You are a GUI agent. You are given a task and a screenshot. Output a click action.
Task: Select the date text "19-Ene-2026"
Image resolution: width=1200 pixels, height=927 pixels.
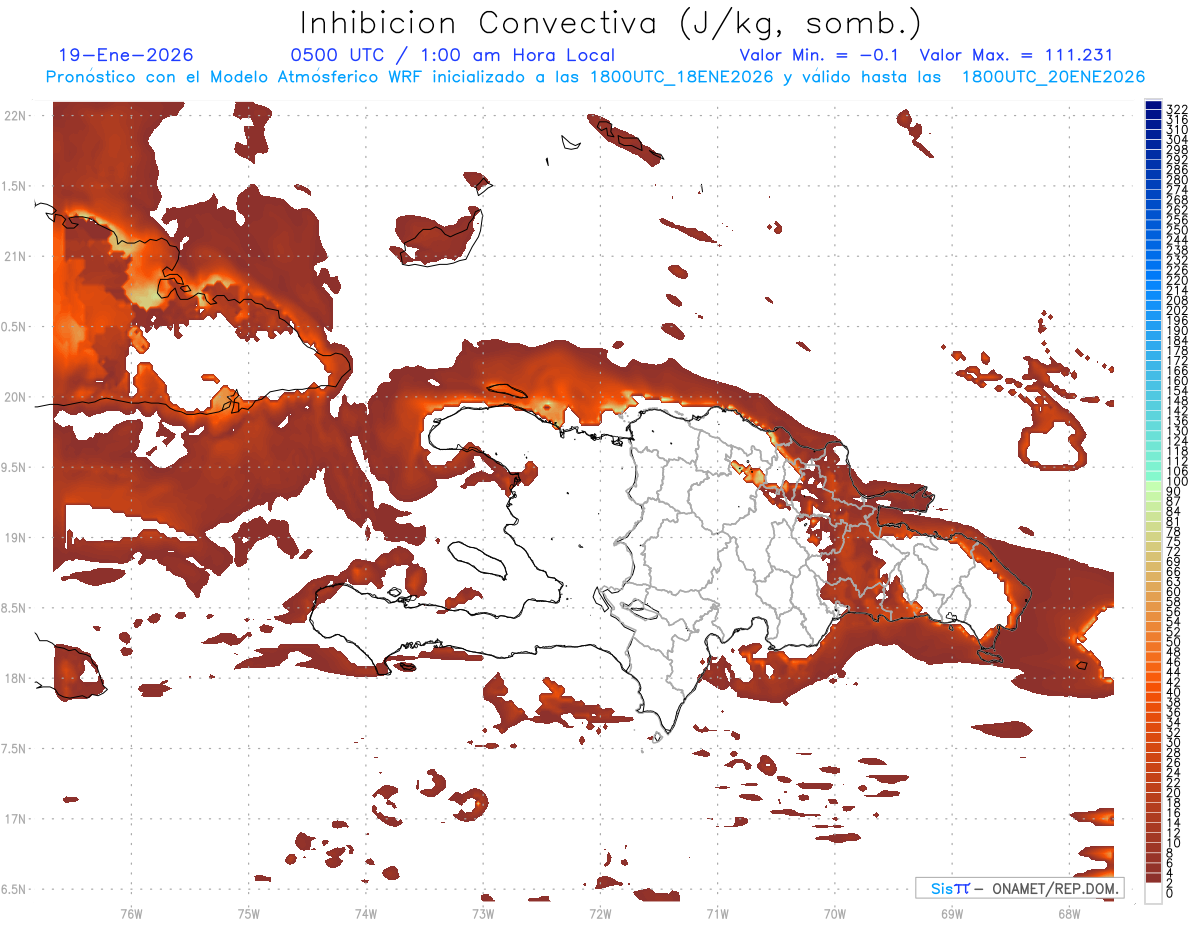pyautogui.click(x=126, y=56)
